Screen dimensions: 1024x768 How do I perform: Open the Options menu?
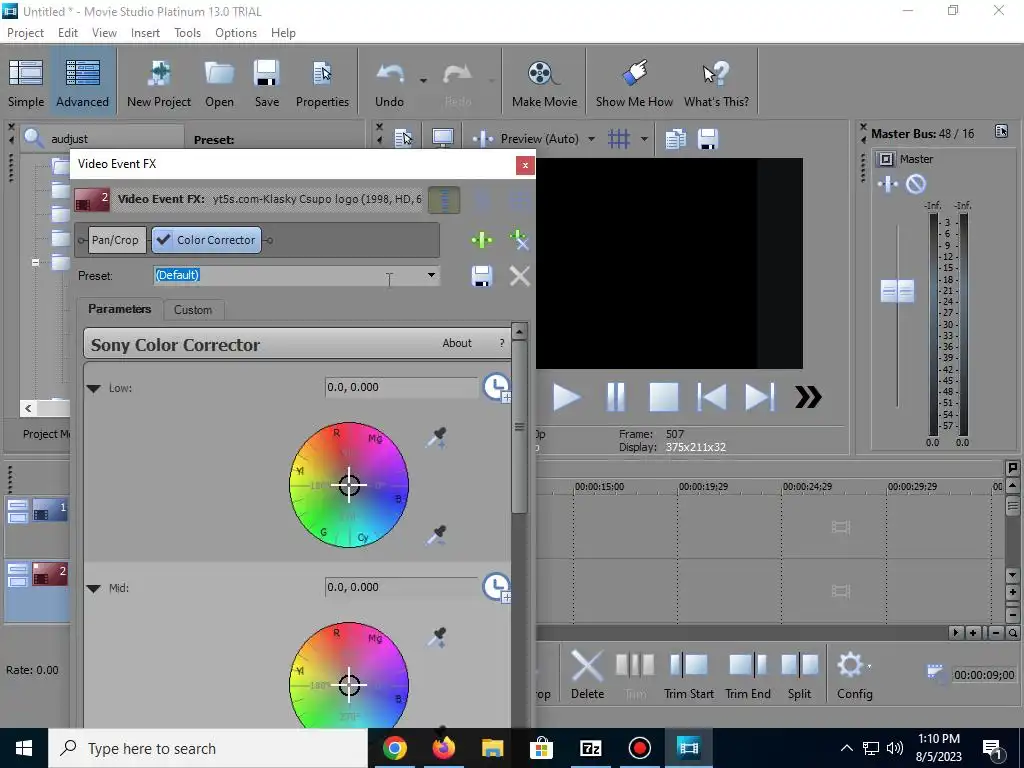(236, 33)
